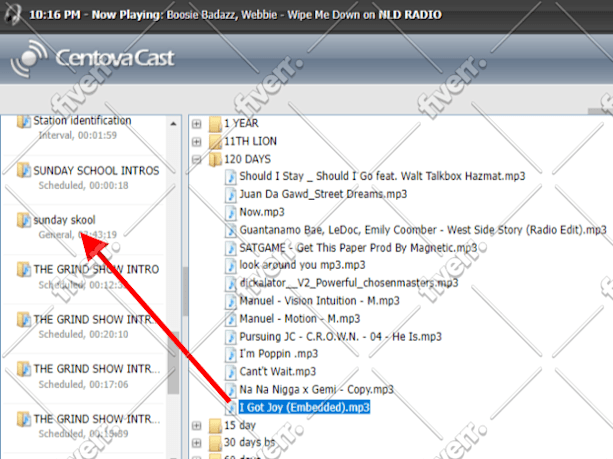Expand the 15 day folder
This screenshot has width=613, height=459.
pyautogui.click(x=196, y=425)
